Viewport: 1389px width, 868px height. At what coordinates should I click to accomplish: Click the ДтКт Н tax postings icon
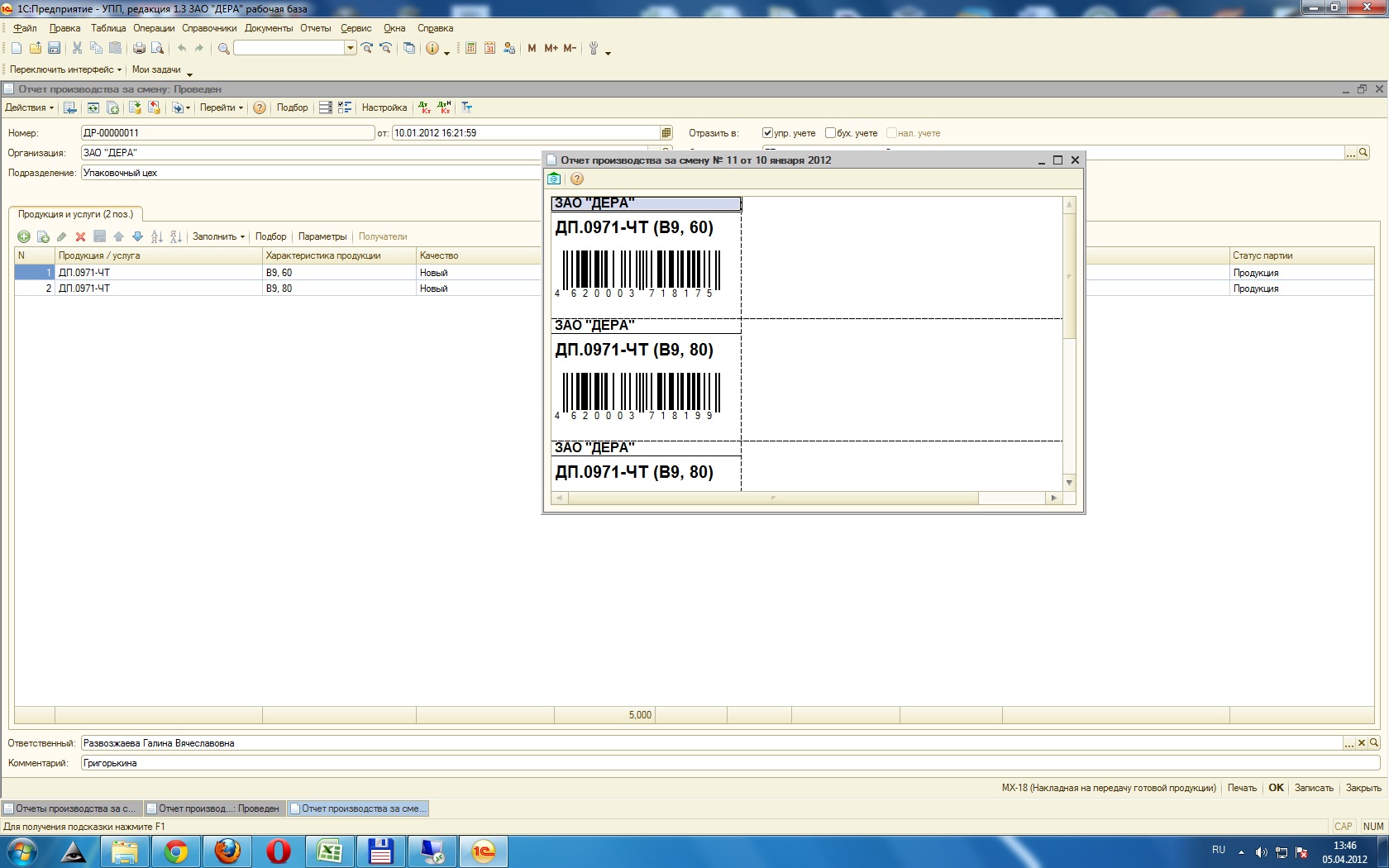pyautogui.click(x=445, y=107)
